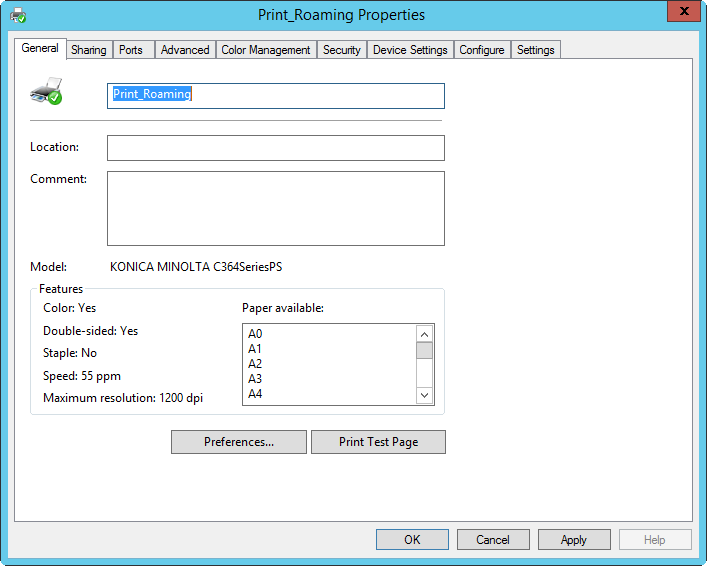Open the Ports tab

tap(130, 50)
